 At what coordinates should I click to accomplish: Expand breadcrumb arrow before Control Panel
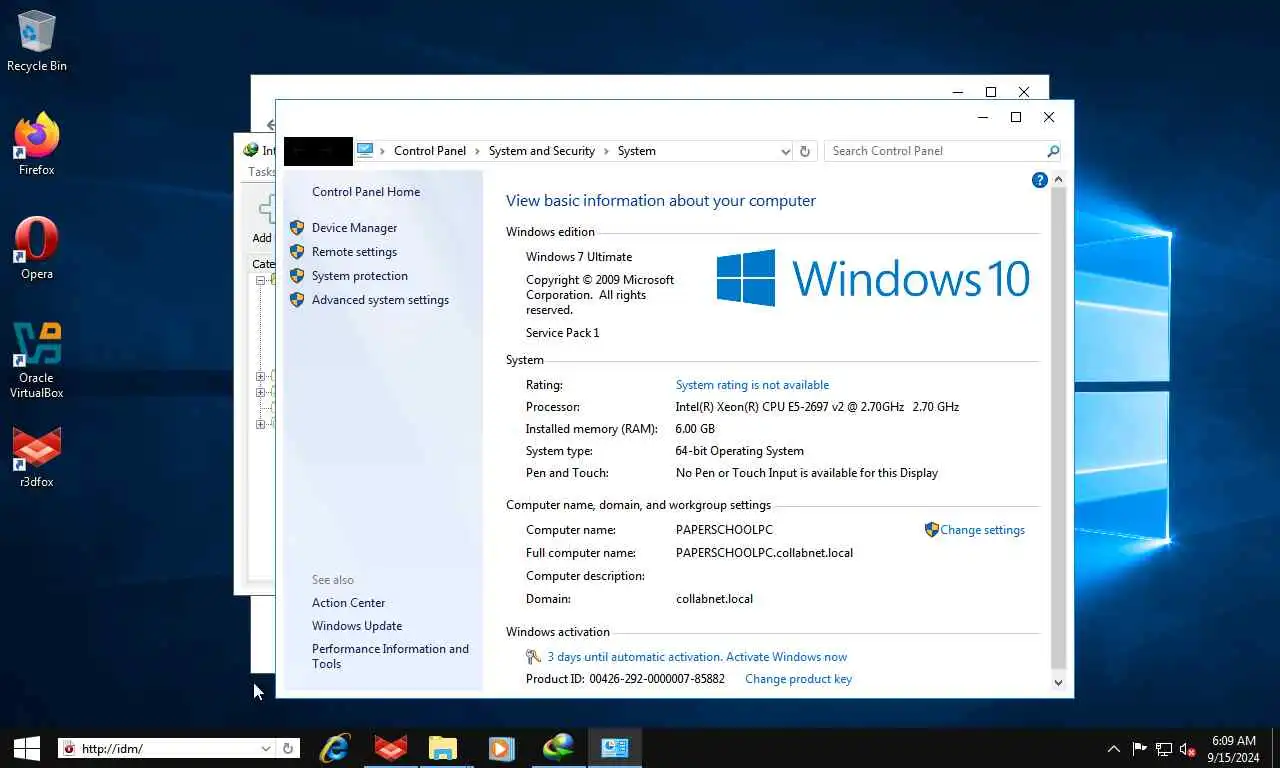(383, 151)
